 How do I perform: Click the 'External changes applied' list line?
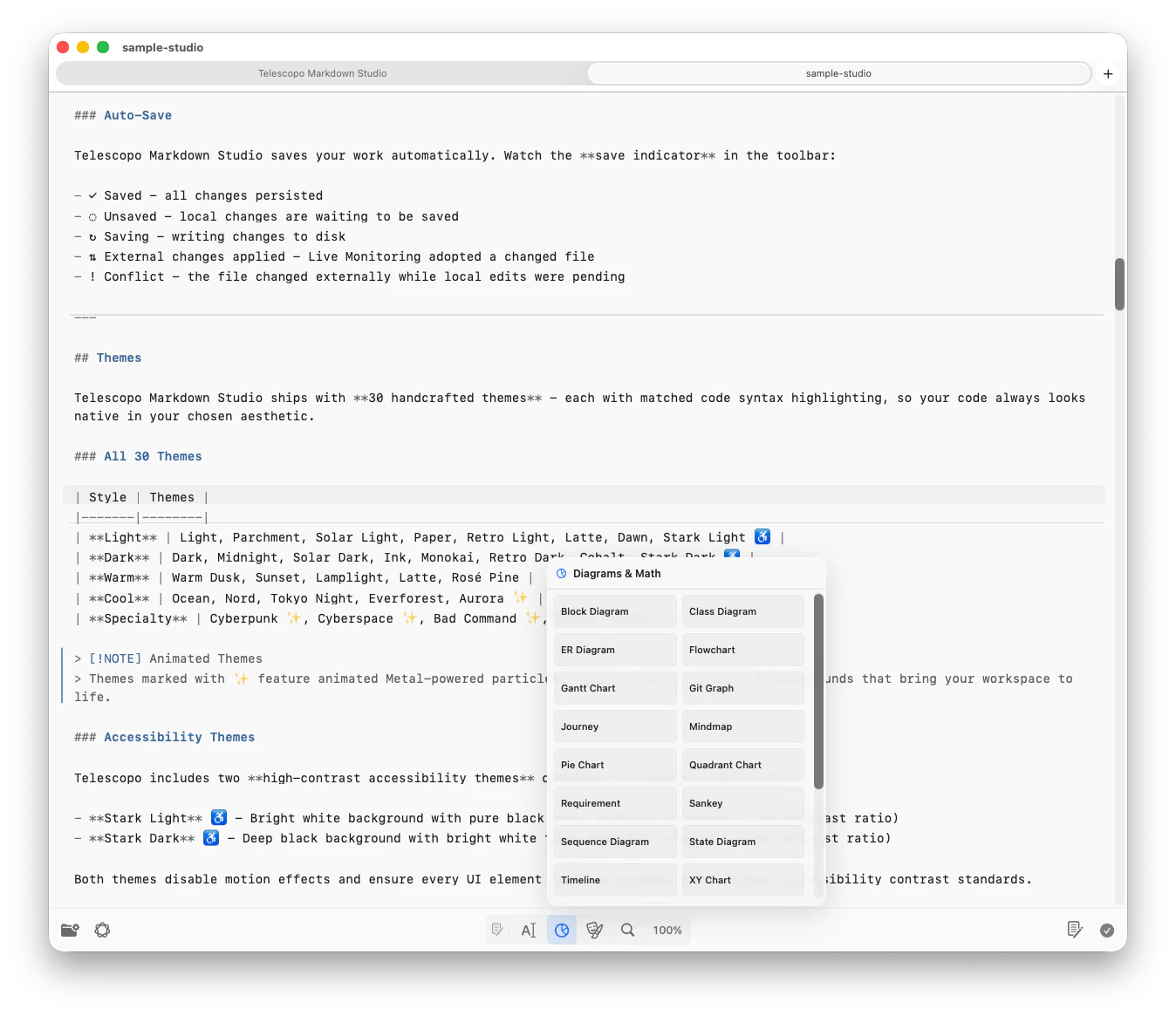(334, 256)
